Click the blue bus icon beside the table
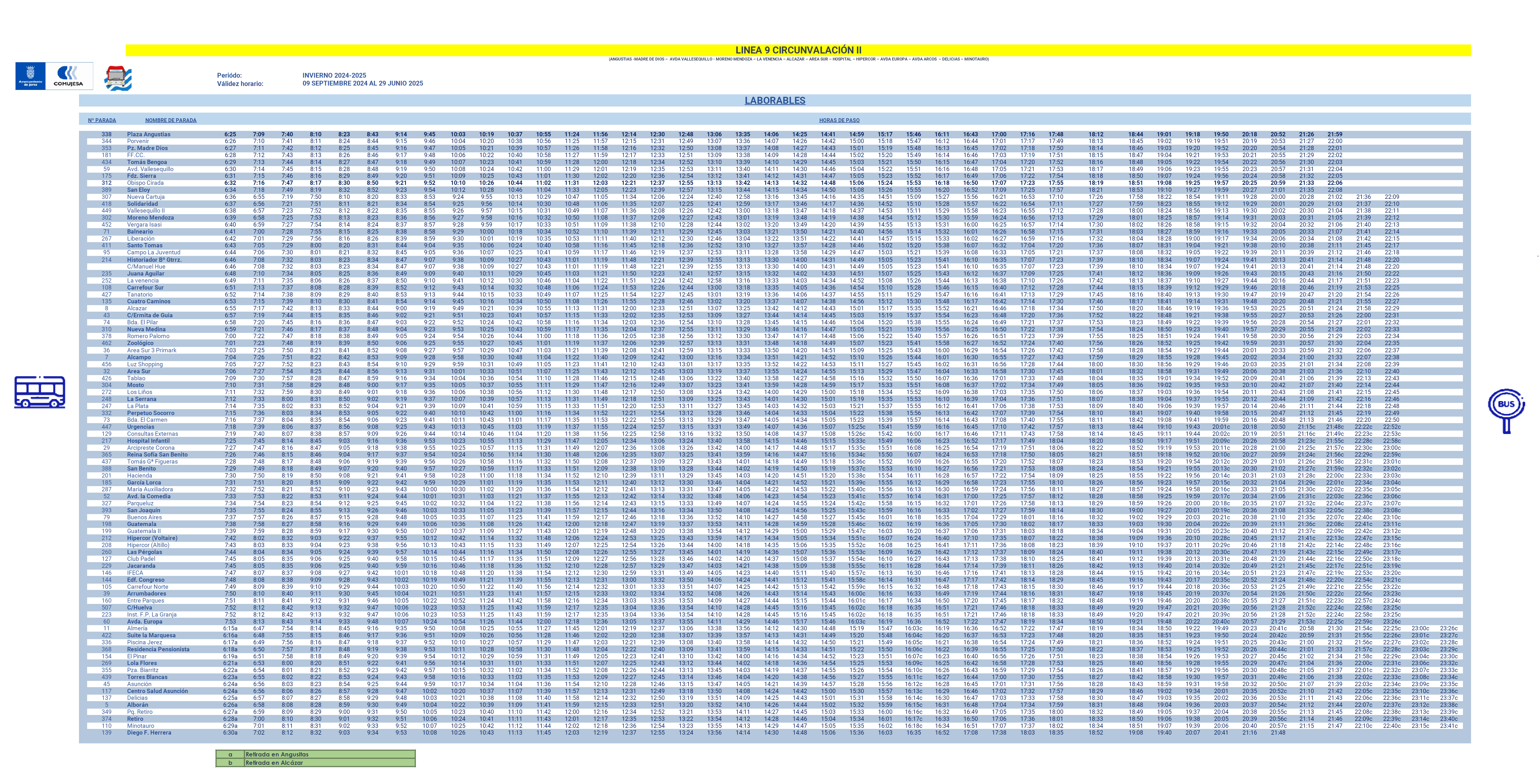 coord(40,392)
